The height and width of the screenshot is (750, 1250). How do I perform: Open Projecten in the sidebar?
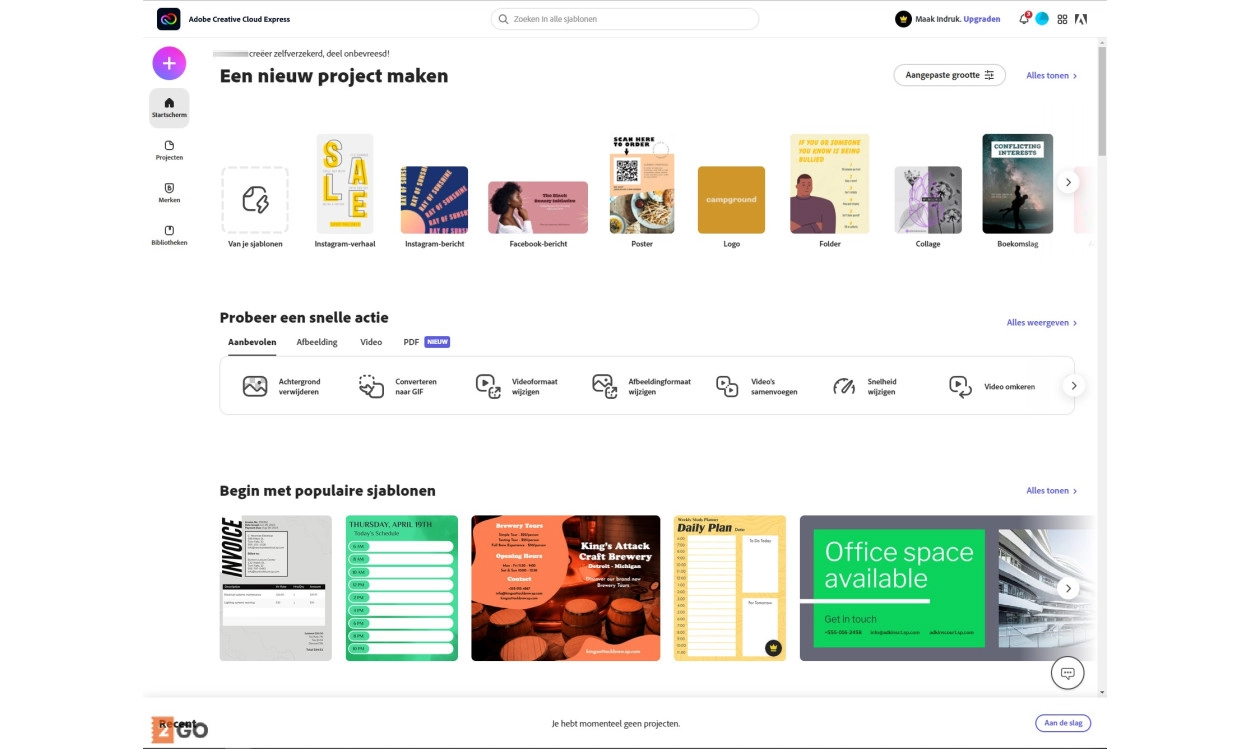click(x=169, y=150)
